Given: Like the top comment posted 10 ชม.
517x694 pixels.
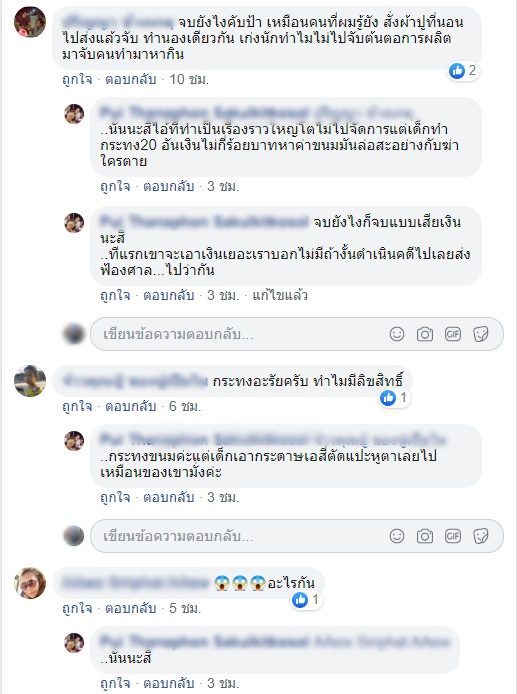Looking at the screenshot, I should pyautogui.click(x=77, y=79).
